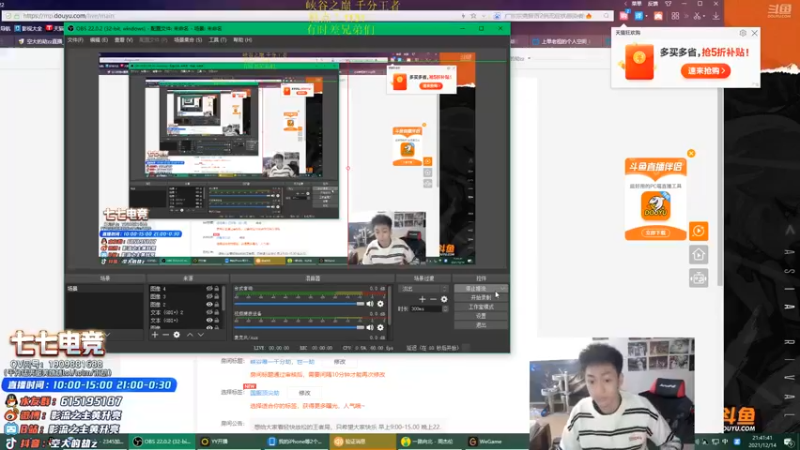800x450 pixels.
Task: Lock the 图像 3 source
Action: [217, 296]
